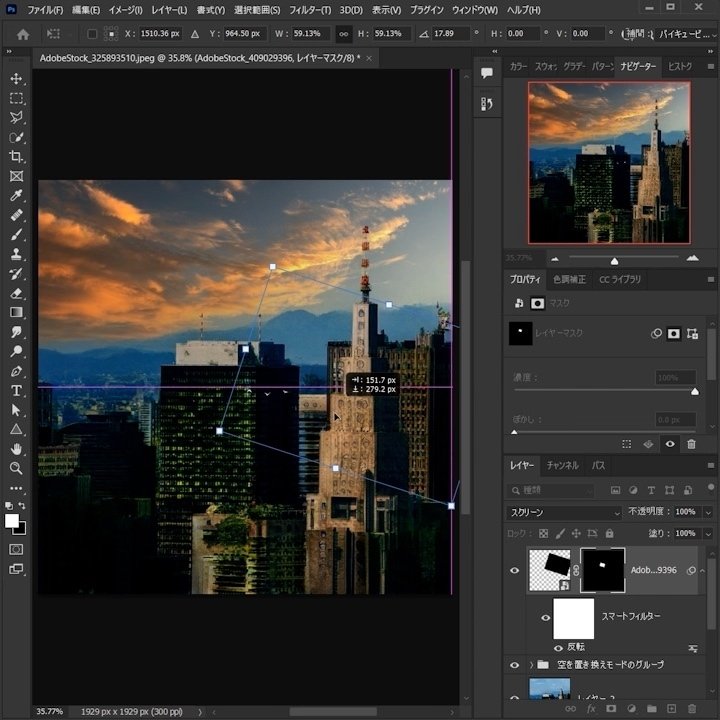Click the X position input field
This screenshot has height=720, width=720.
click(x=160, y=34)
